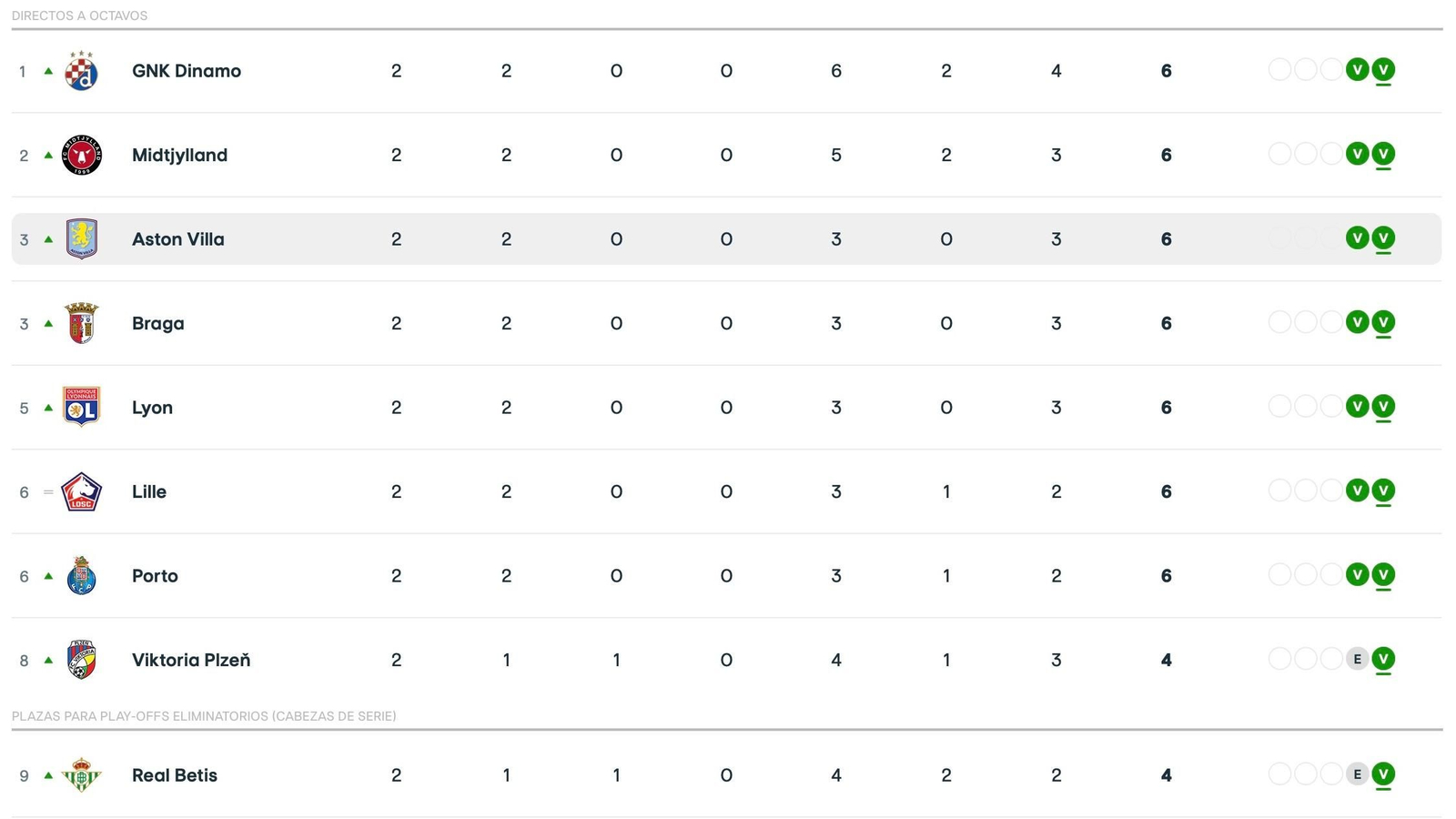The width and height of the screenshot is (1456, 819).
Task: Click the underlined latest V result for Lyon
Action: pyautogui.click(x=1383, y=406)
